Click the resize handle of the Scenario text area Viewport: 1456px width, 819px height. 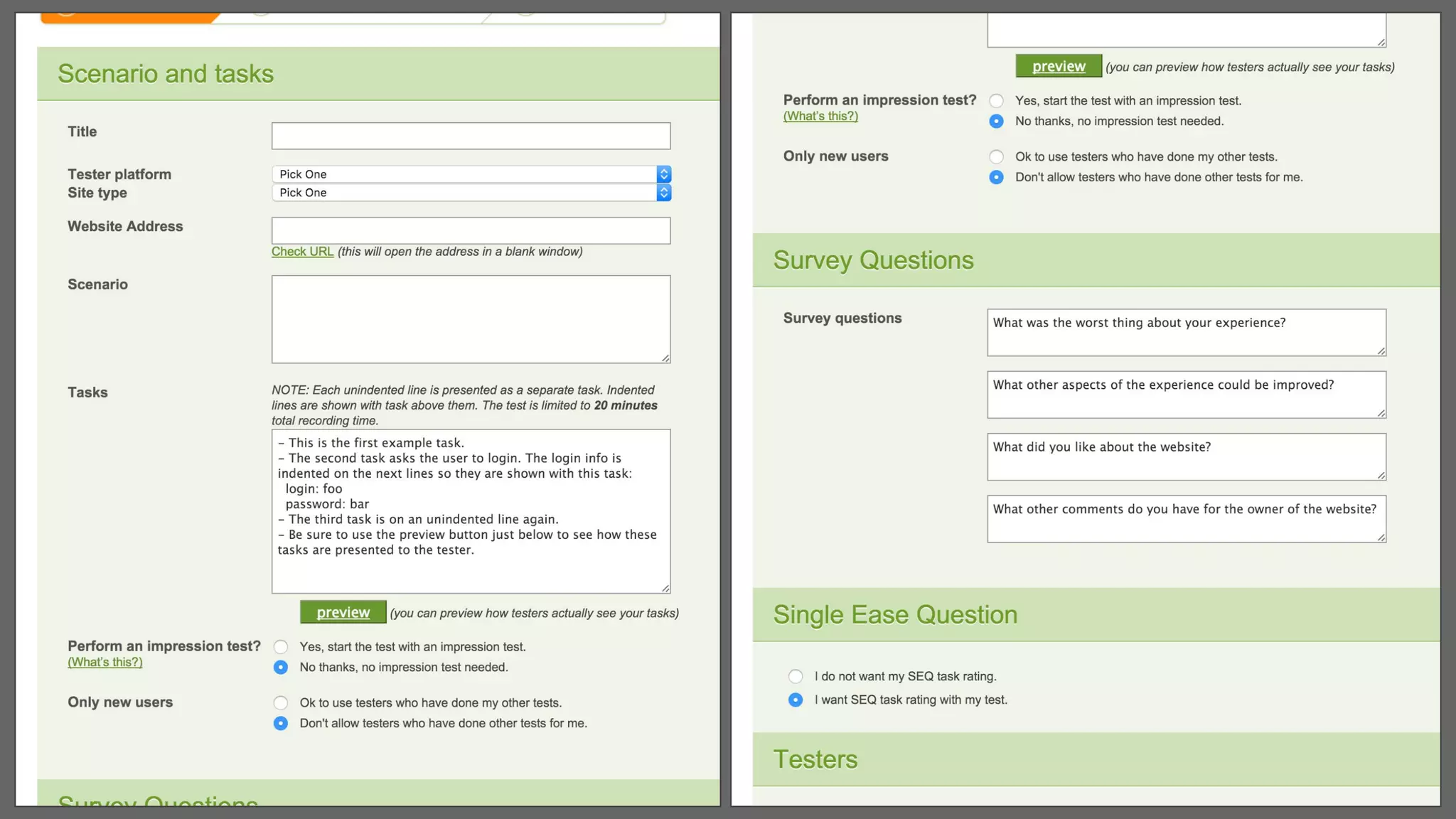click(x=665, y=358)
